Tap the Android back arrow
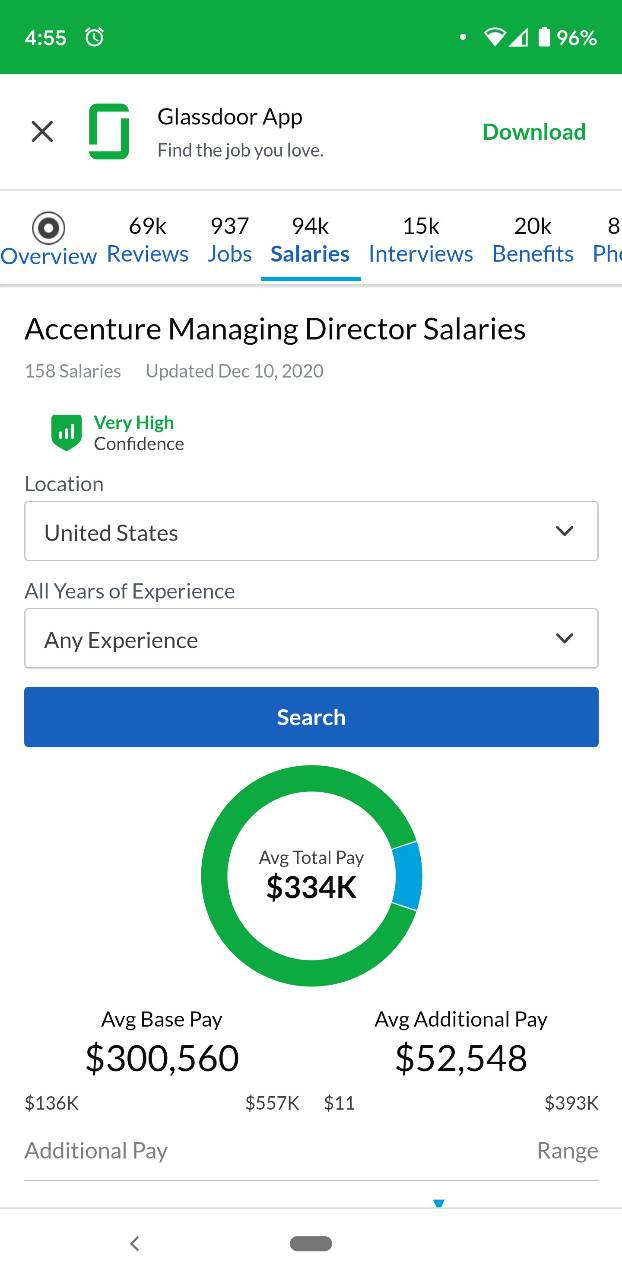 point(134,1243)
